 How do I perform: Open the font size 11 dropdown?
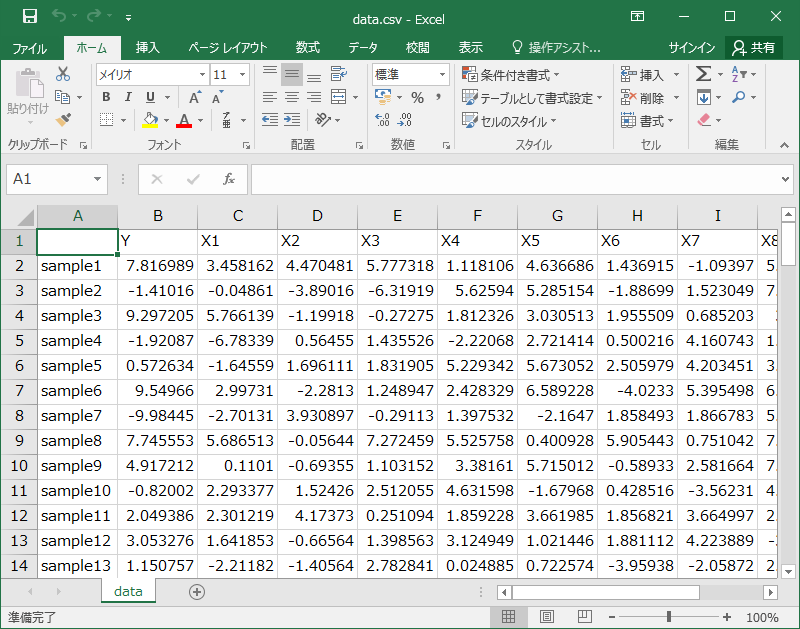pos(242,74)
